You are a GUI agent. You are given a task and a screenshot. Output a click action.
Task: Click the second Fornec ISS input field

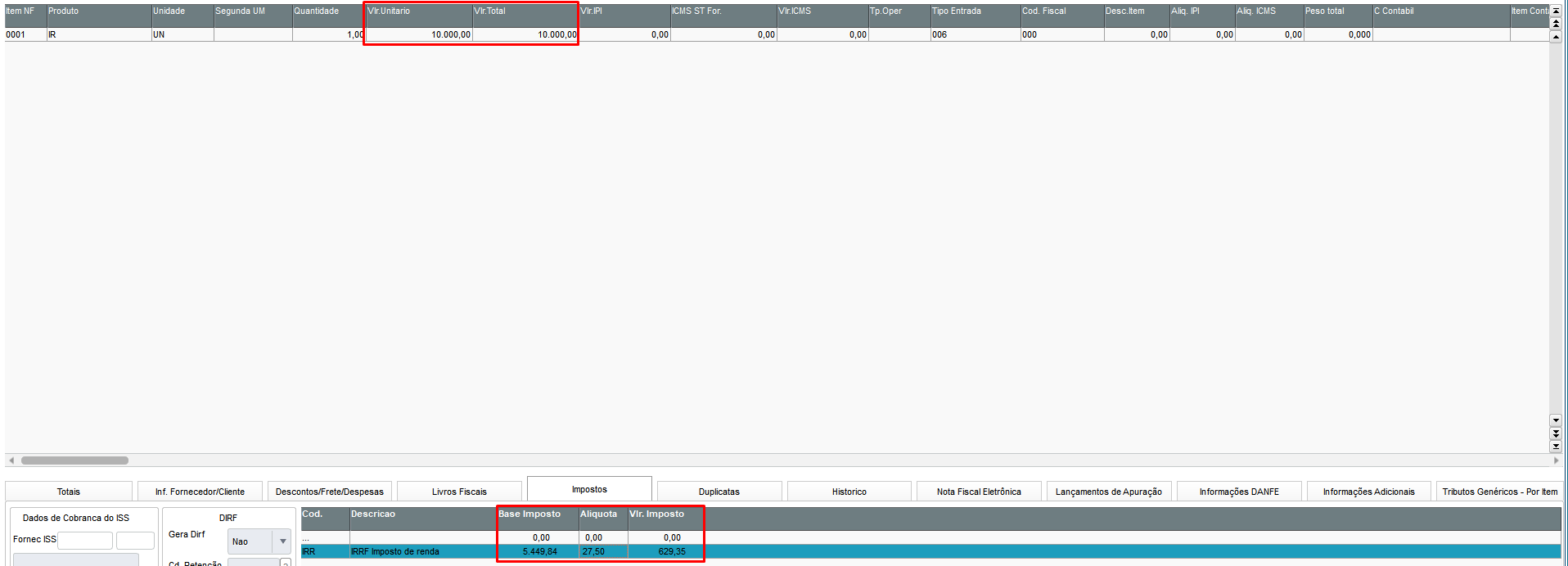coord(135,540)
